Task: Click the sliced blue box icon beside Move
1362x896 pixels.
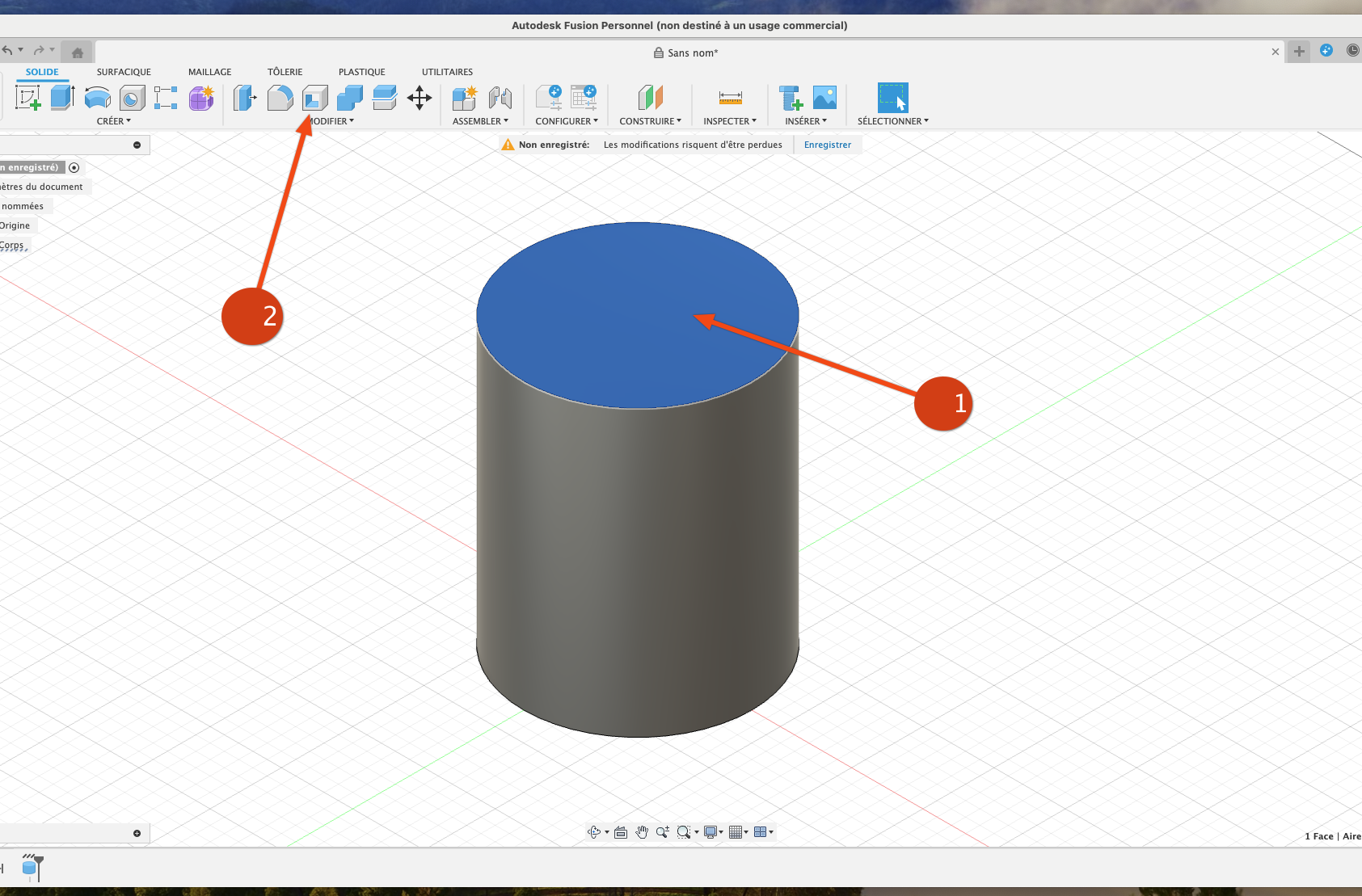Action: point(385,99)
